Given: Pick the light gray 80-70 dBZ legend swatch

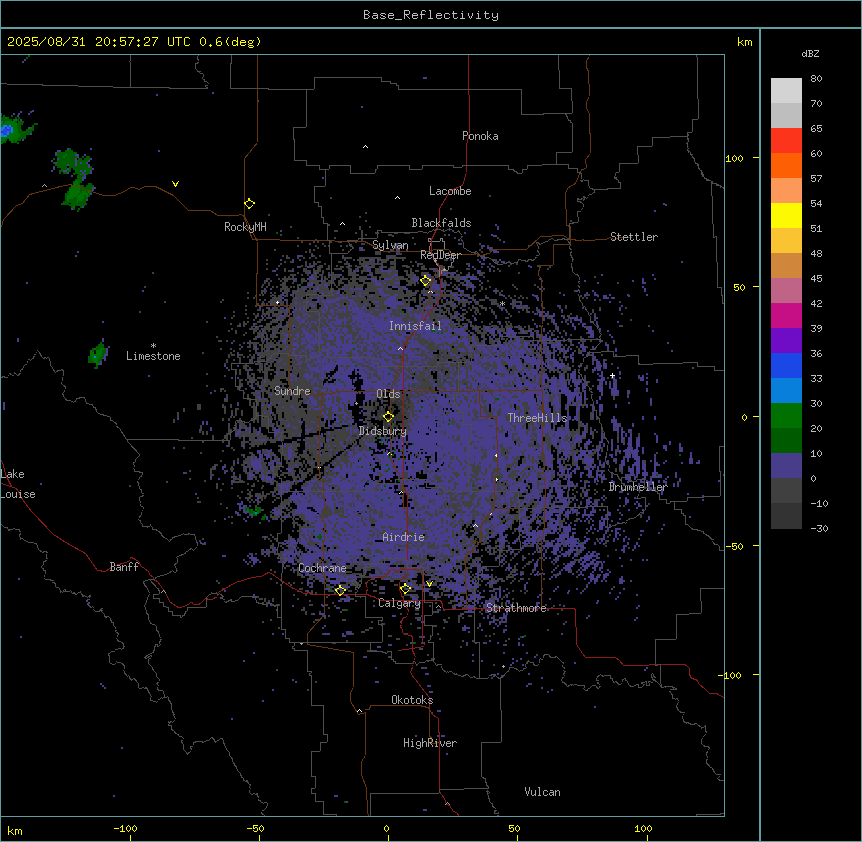Looking at the screenshot, I should click(786, 91).
